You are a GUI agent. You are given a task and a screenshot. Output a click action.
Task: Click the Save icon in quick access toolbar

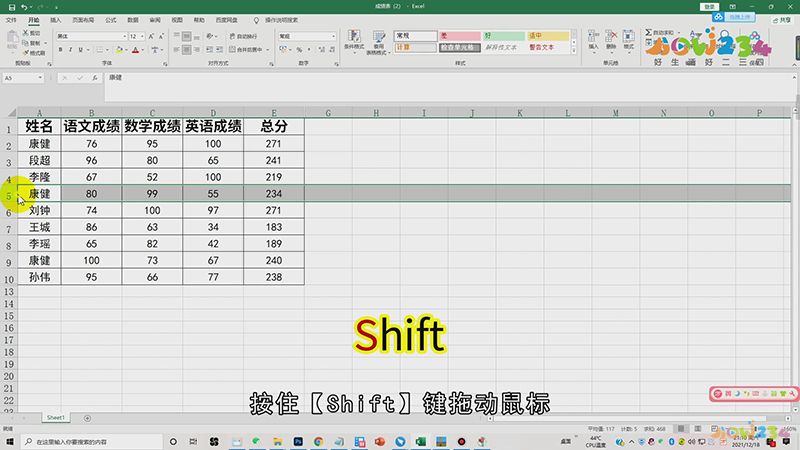pyautogui.click(x=12, y=7)
